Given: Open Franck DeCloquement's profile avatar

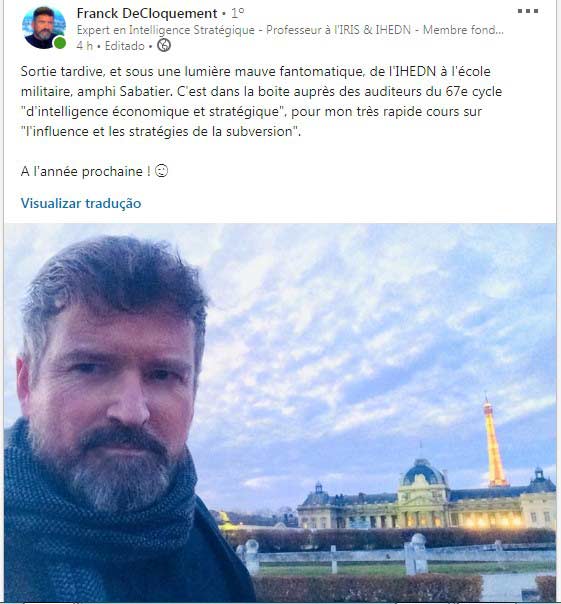Looking at the screenshot, I should point(44,27).
